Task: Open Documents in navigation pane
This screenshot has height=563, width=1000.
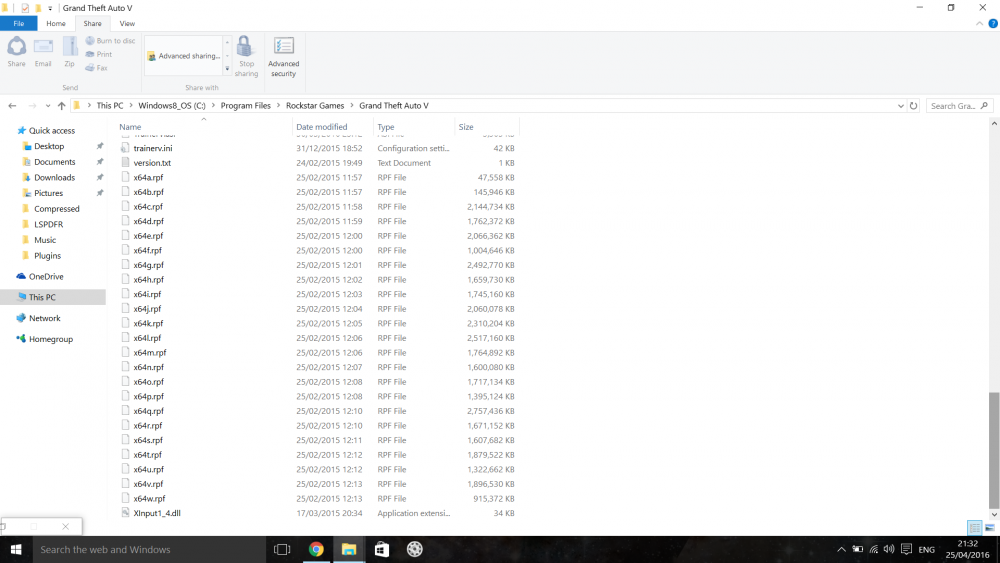Action: coord(54,162)
